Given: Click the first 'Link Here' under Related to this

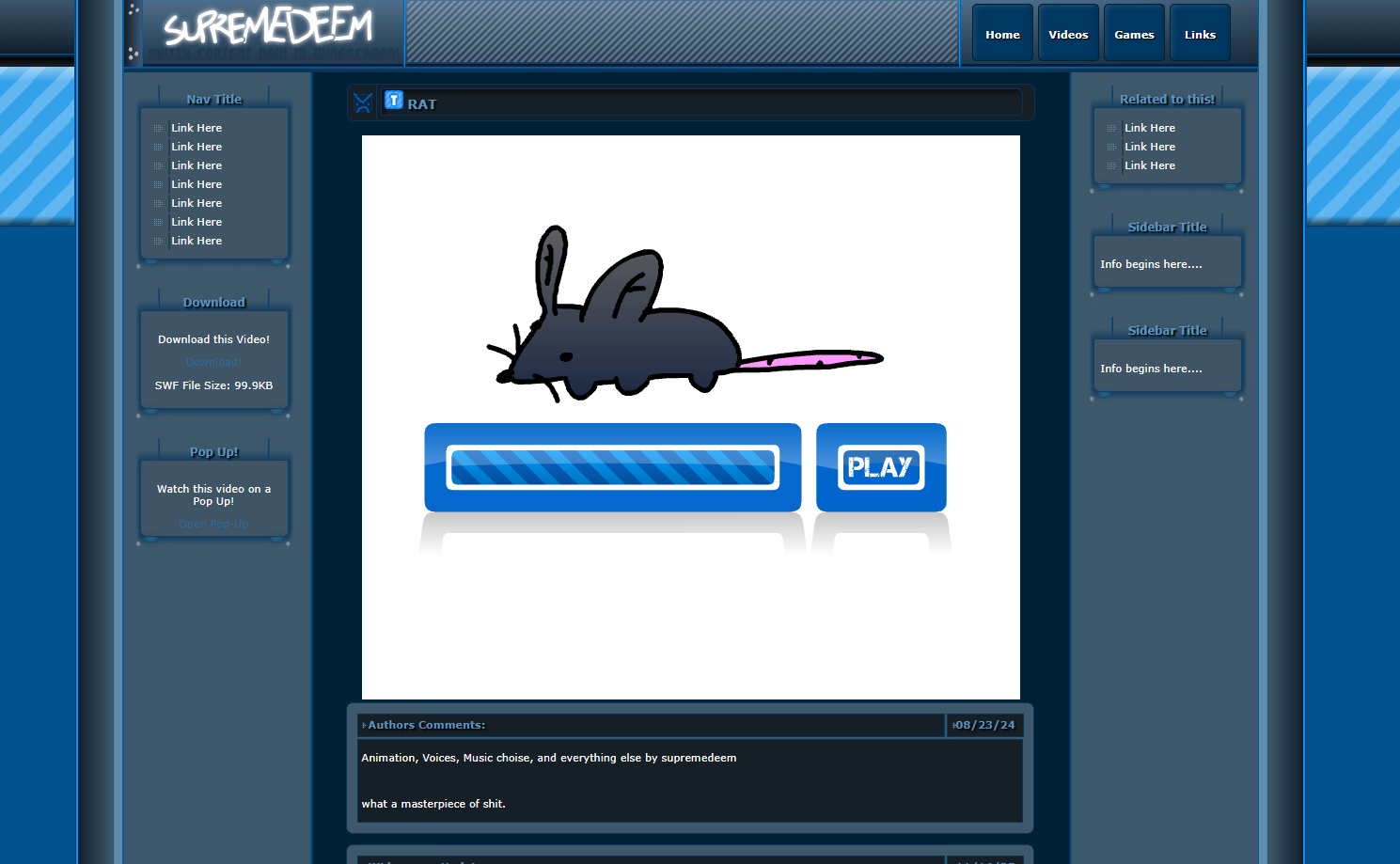Looking at the screenshot, I should pyautogui.click(x=1149, y=128).
